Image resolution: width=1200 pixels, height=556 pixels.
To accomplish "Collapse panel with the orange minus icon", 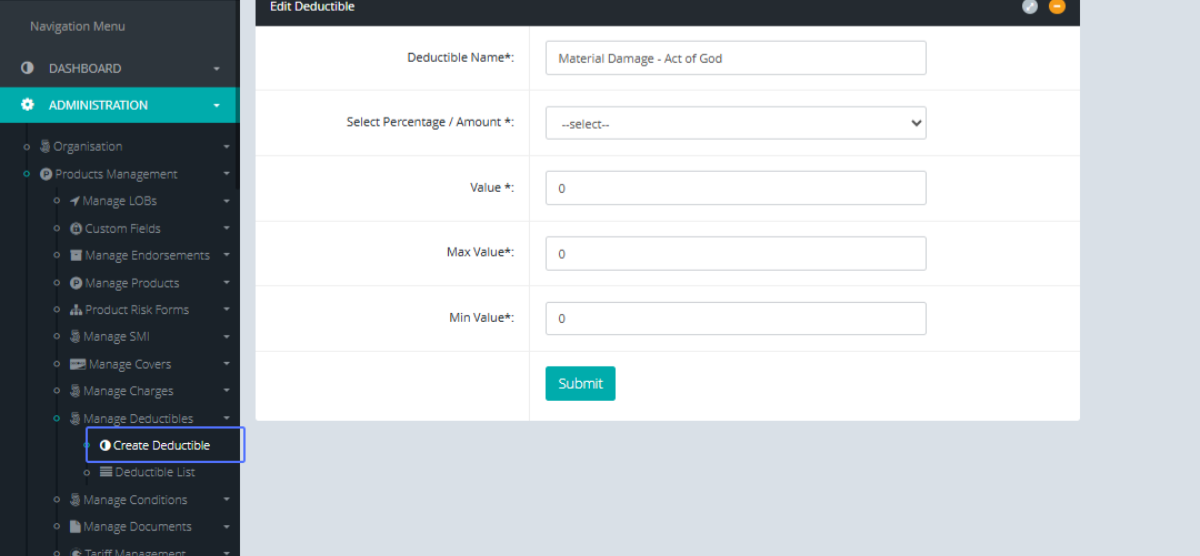I will tap(1057, 7).
